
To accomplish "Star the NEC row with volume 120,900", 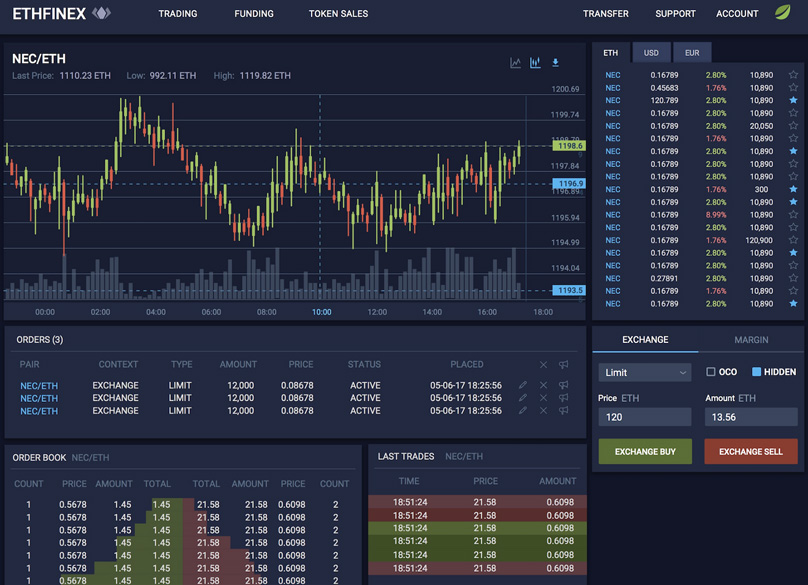I will [x=793, y=240].
